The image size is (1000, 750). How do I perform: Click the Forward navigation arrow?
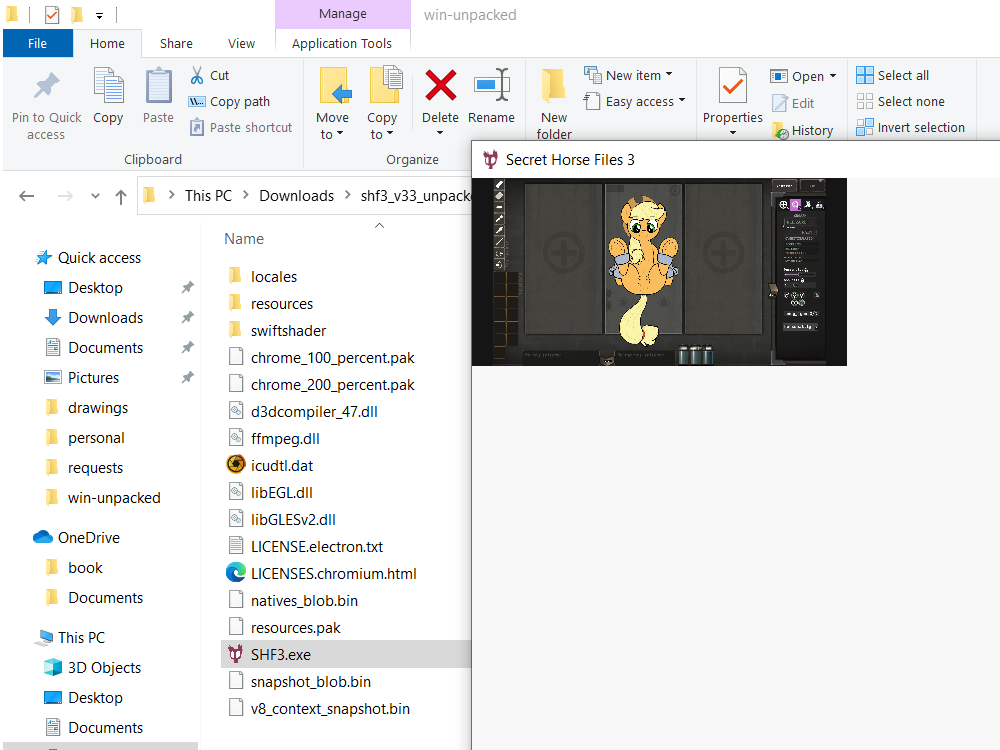[65, 196]
